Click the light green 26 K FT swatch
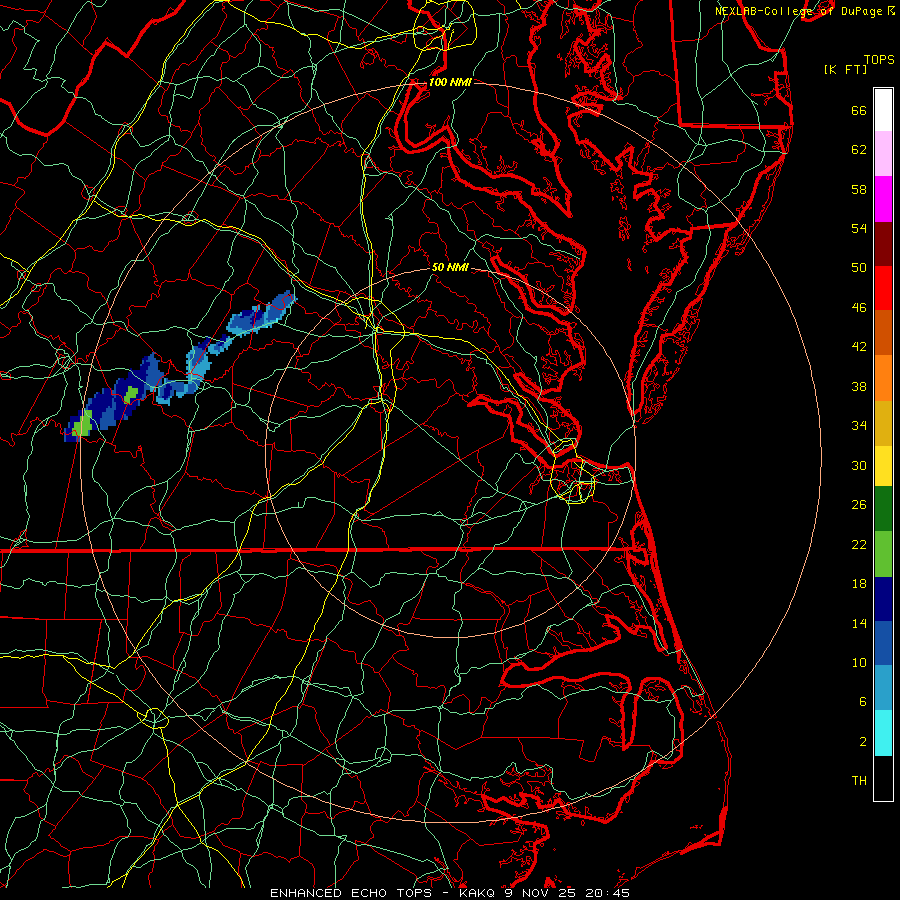This screenshot has height=900, width=900. click(x=883, y=554)
